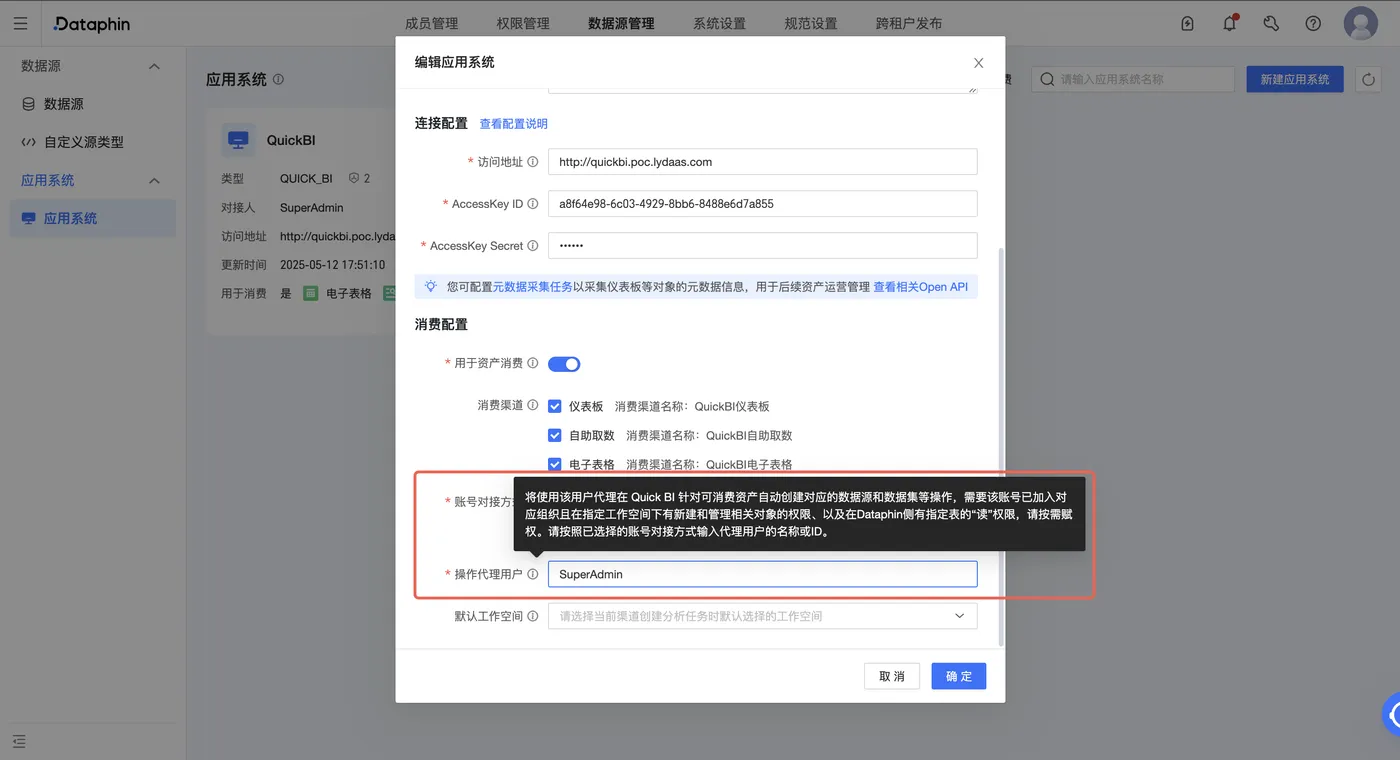The image size is (1400, 760).
Task: Focus the AccessKey ID input field
Action: coord(762,204)
